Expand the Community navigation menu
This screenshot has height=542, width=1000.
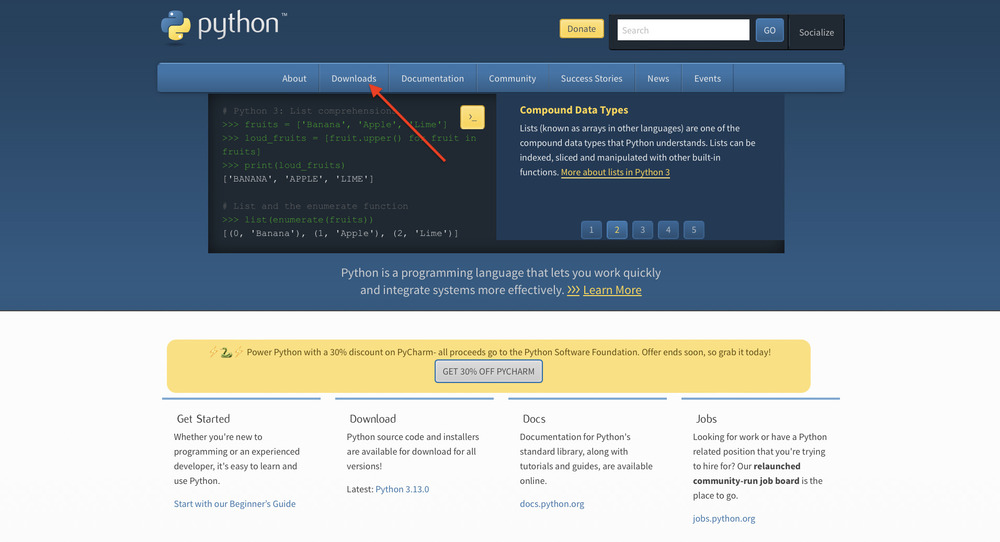pyautogui.click(x=512, y=78)
